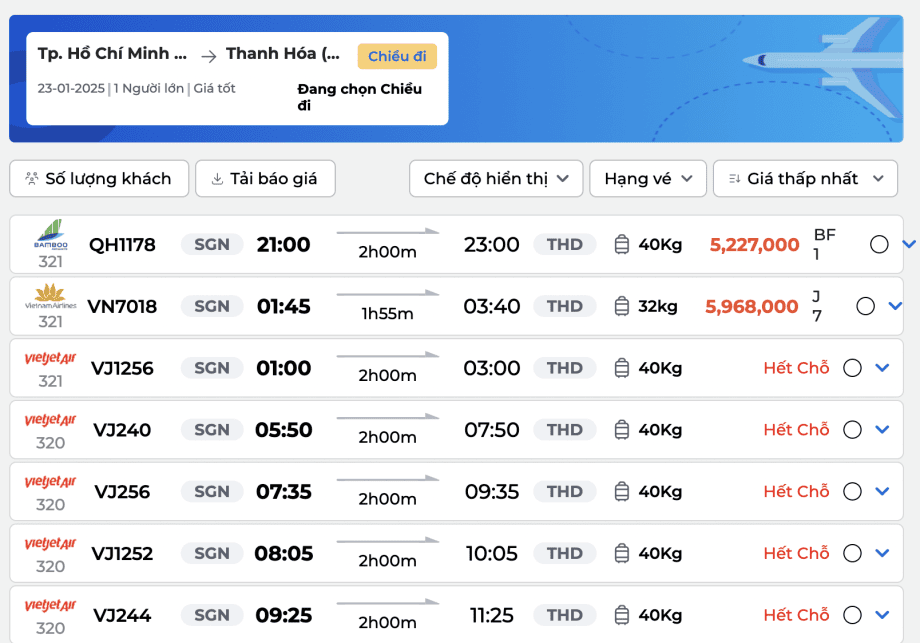Click the sort icon beside Giá thấp nhất
Viewport: 920px width, 643px height.
pos(735,179)
